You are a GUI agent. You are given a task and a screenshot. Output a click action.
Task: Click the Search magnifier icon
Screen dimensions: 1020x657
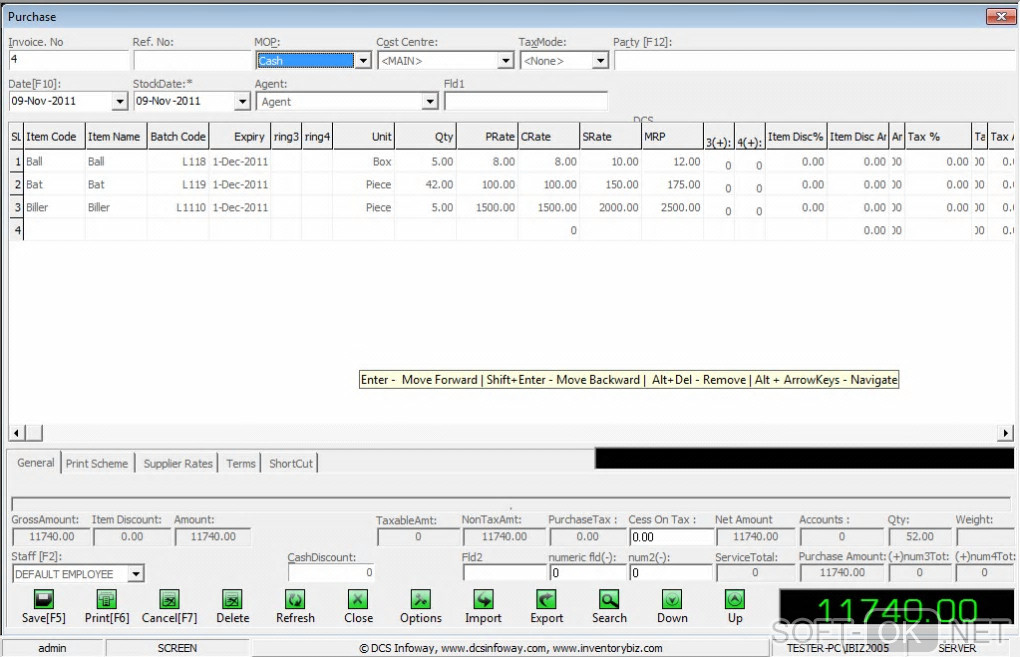pyautogui.click(x=609, y=598)
